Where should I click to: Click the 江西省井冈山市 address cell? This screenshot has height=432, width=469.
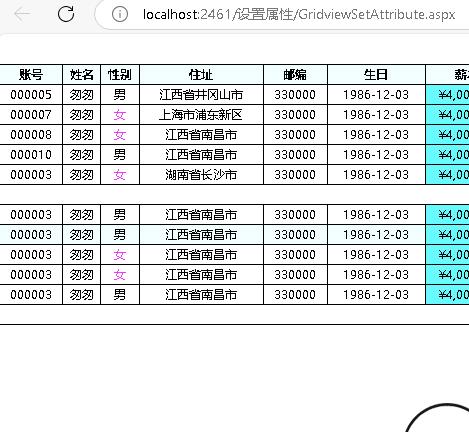coord(201,95)
